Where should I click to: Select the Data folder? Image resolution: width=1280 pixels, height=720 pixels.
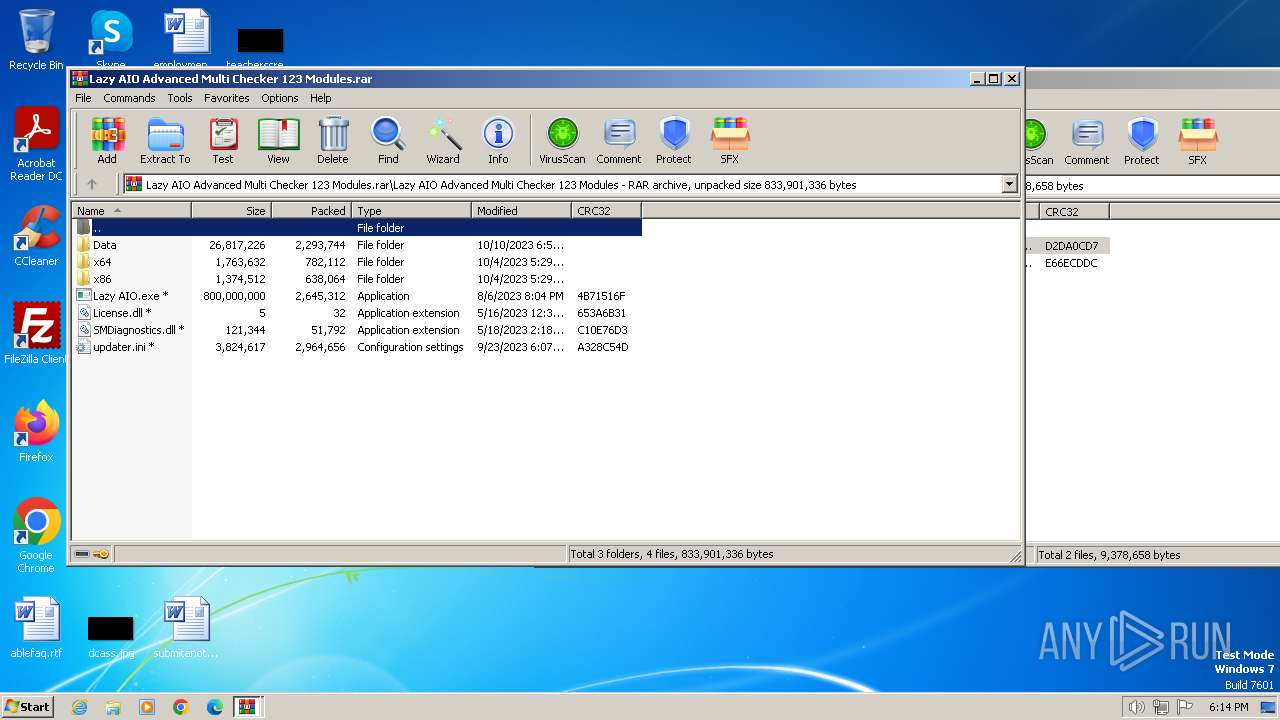pyautogui.click(x=357, y=245)
